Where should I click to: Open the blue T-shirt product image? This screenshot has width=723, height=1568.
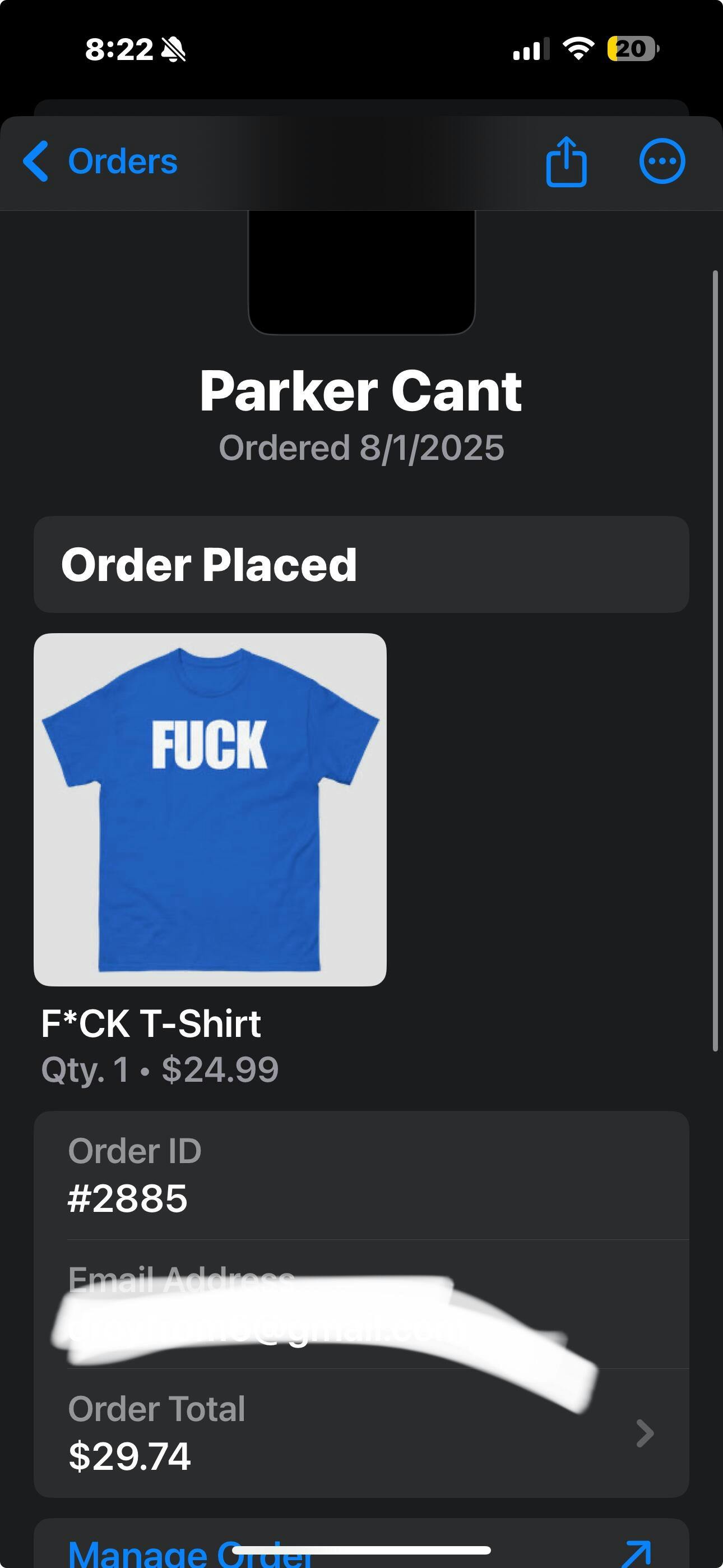point(210,809)
